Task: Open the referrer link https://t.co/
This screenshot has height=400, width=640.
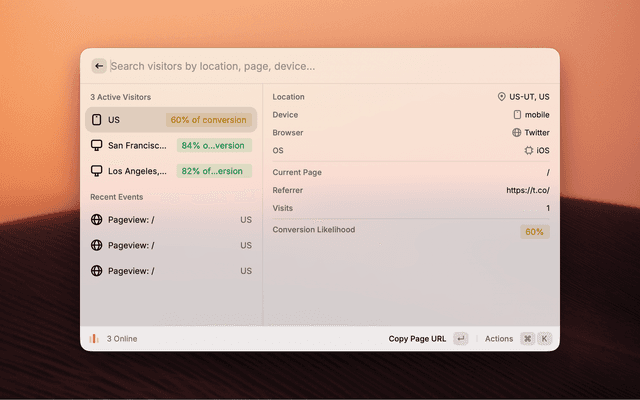Action: [527, 190]
